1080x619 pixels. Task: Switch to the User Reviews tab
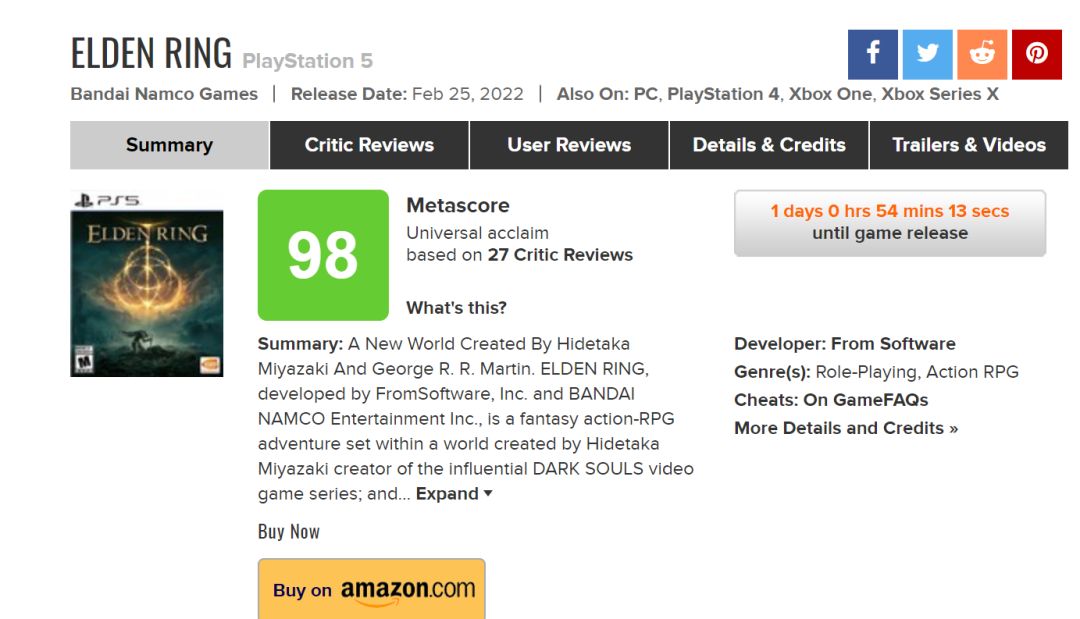[569, 145]
